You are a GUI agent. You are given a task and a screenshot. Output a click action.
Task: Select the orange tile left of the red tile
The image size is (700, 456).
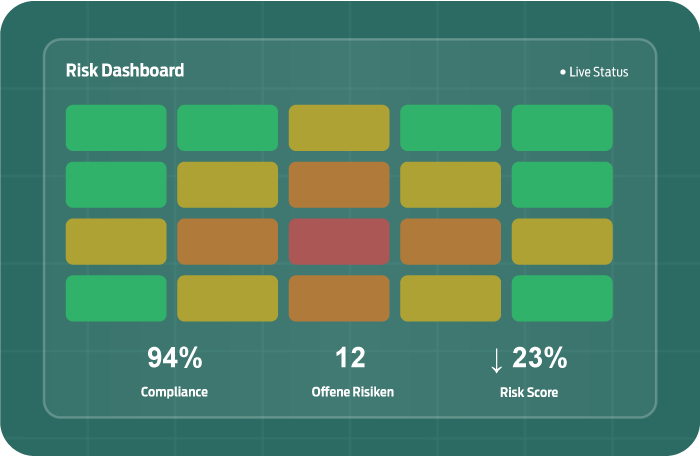coord(227,241)
